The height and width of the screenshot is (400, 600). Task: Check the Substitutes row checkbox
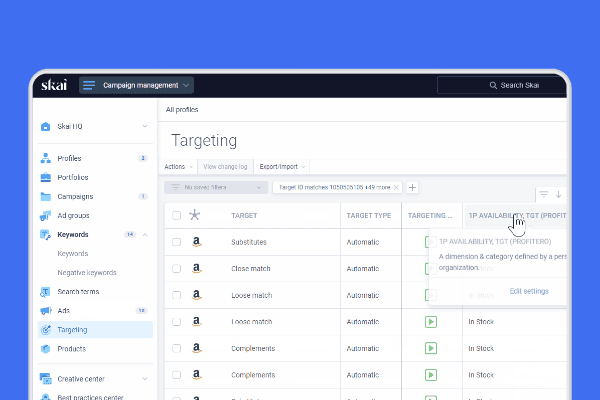[176, 242]
